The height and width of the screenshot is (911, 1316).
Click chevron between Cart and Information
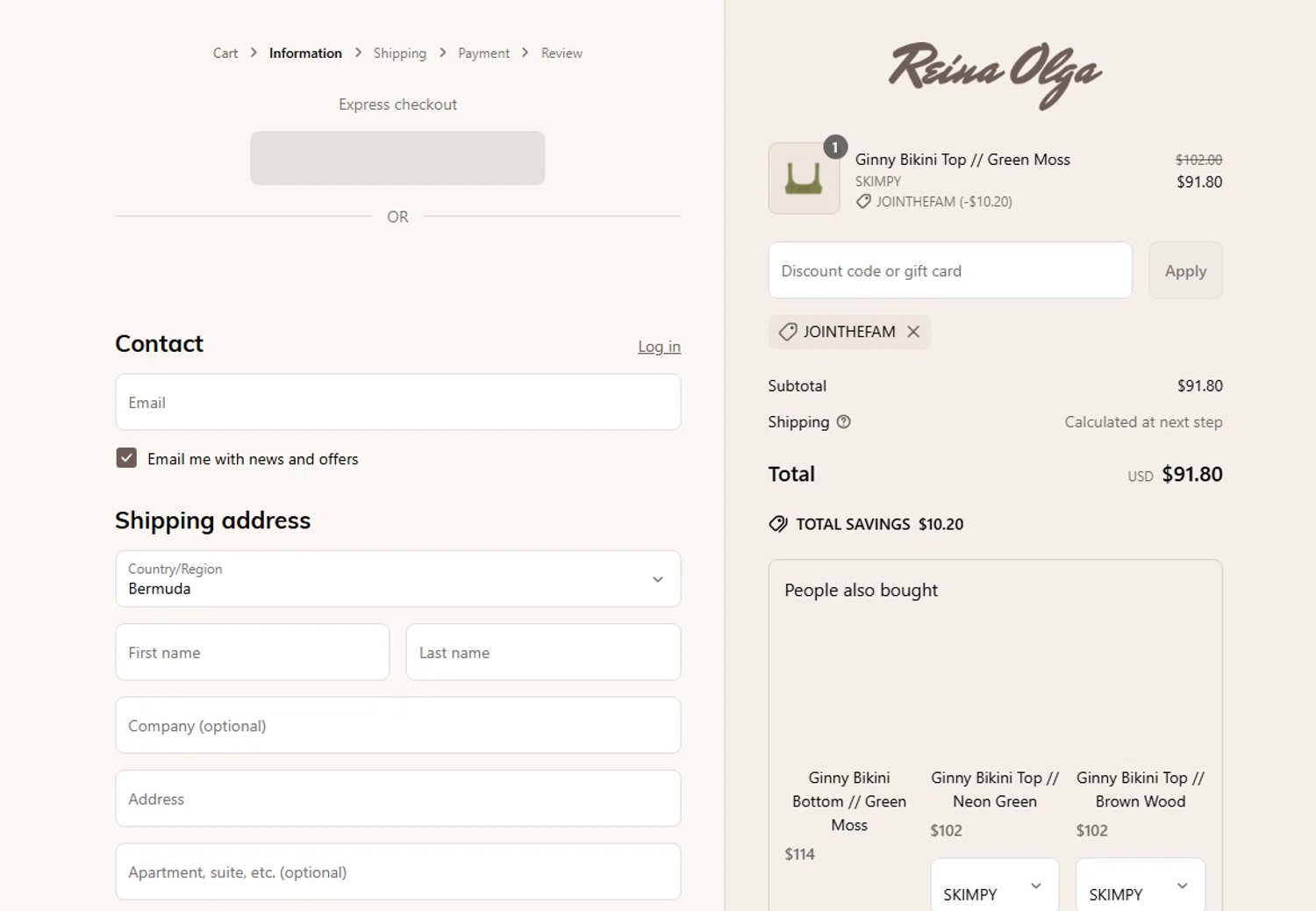pyautogui.click(x=254, y=53)
